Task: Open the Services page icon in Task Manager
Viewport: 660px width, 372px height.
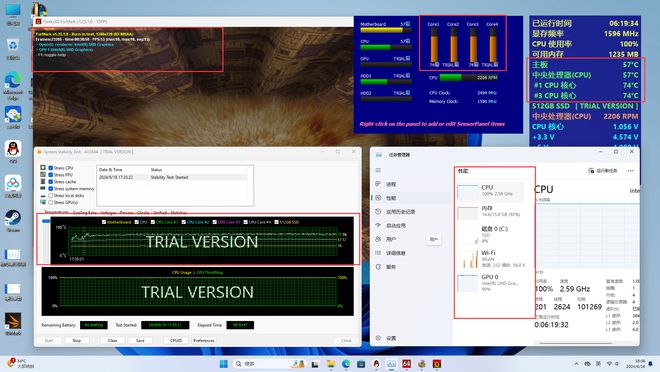Action: pos(378,267)
